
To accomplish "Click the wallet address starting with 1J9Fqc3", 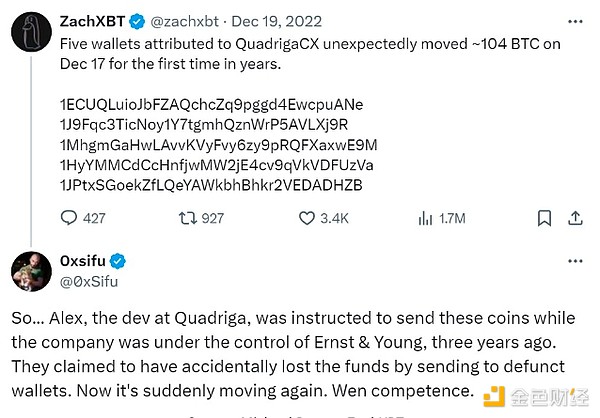I will [204, 125].
